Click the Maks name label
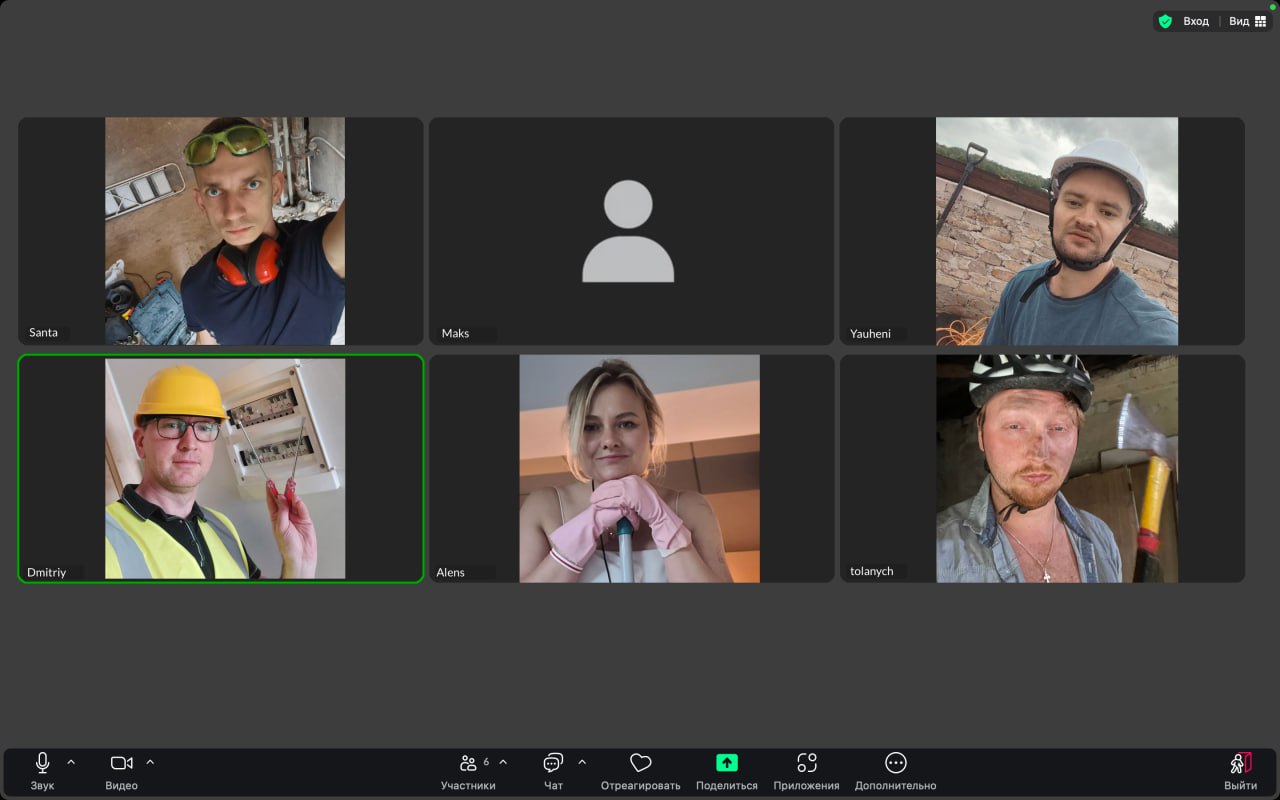1280x800 pixels. pos(455,333)
